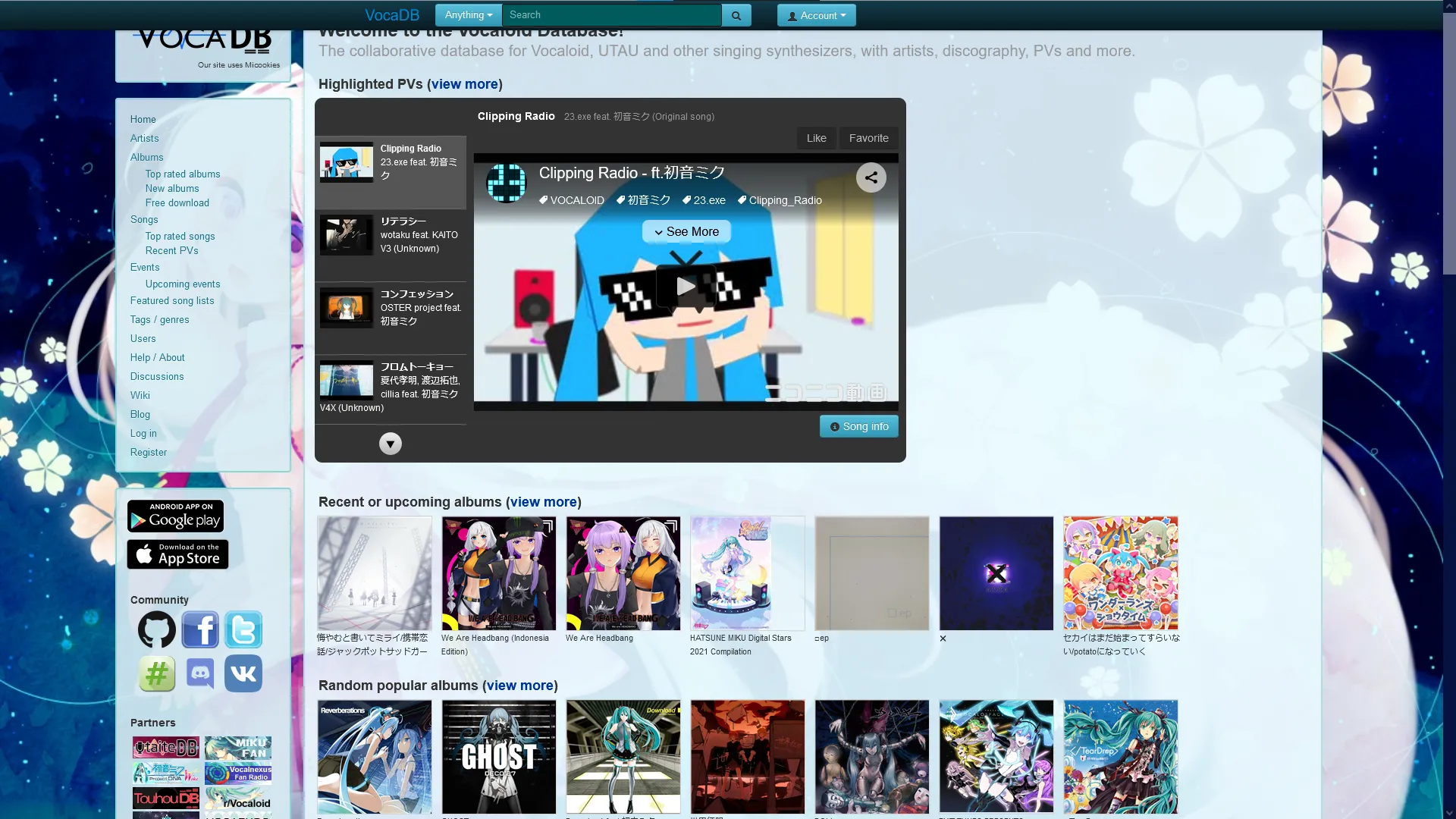Open the Twitter community icon

click(x=243, y=629)
